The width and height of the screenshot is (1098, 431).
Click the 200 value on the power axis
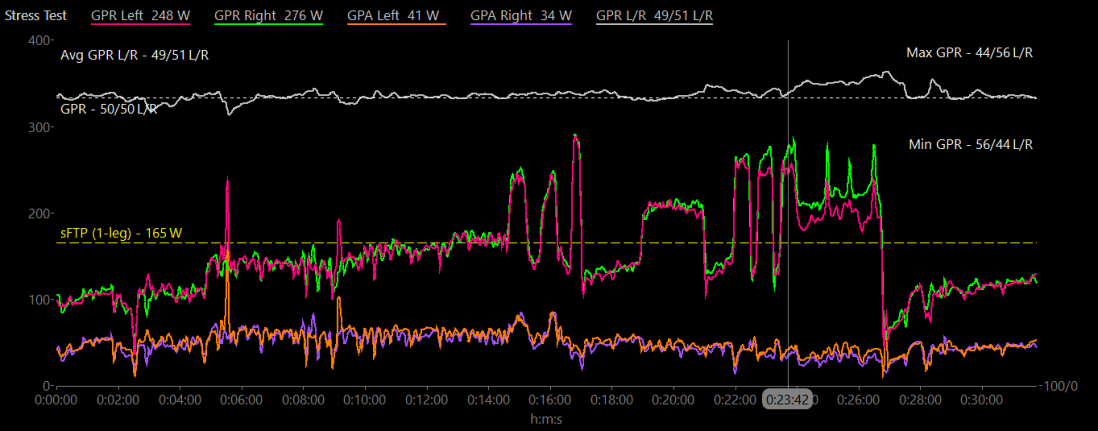[38, 213]
